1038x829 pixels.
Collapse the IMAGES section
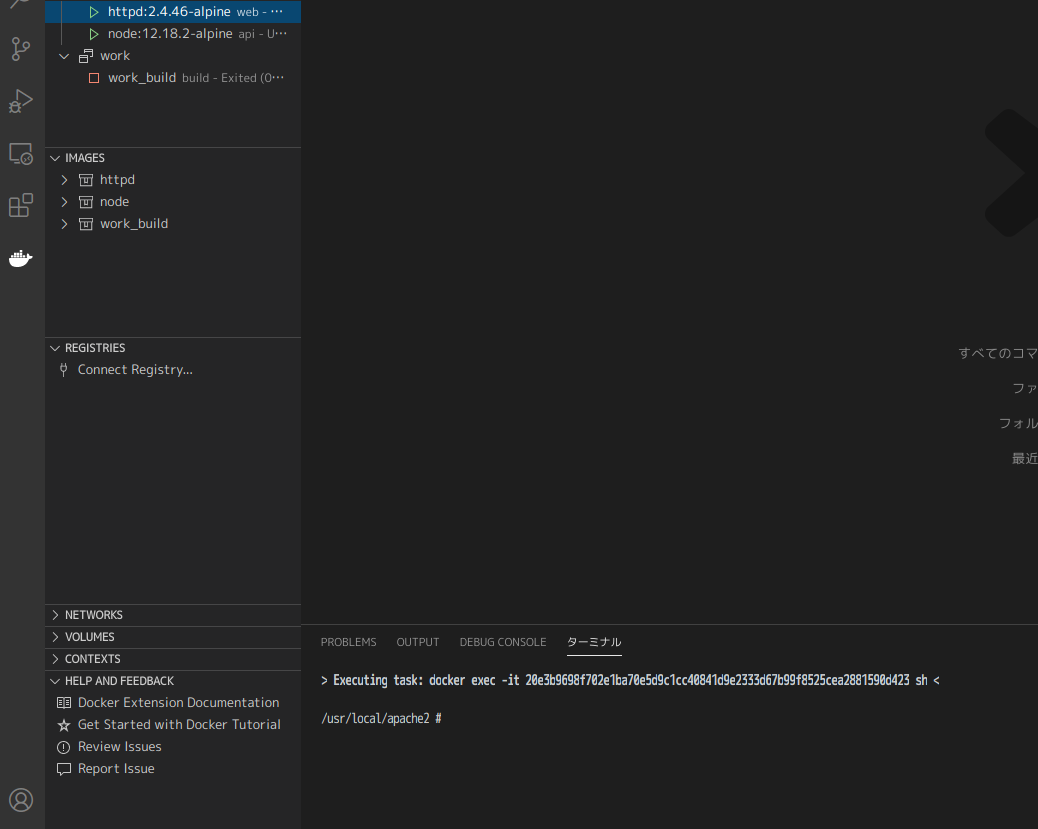[x=55, y=158]
